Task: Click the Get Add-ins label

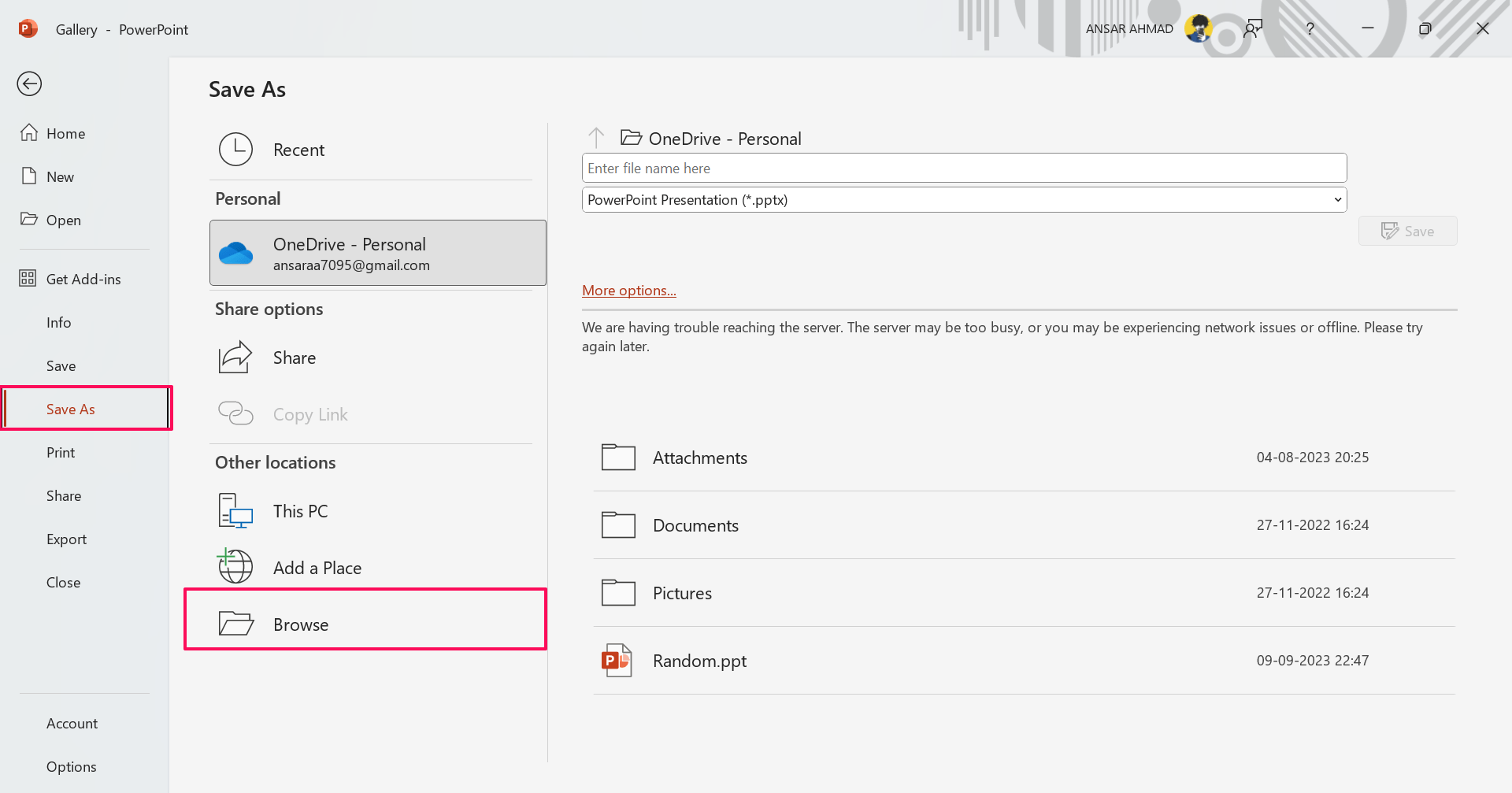Action: (83, 279)
